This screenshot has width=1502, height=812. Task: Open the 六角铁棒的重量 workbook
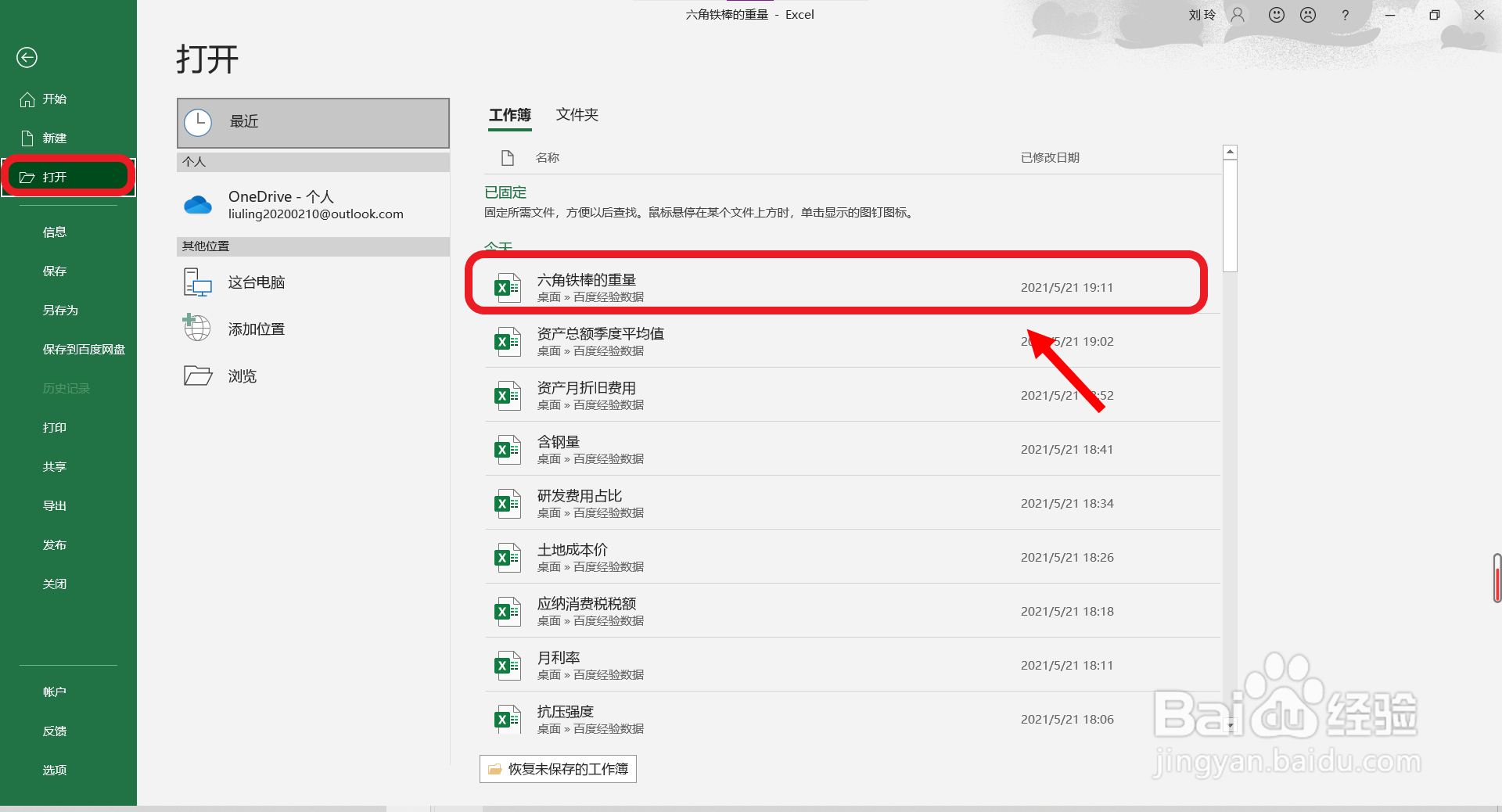point(853,287)
